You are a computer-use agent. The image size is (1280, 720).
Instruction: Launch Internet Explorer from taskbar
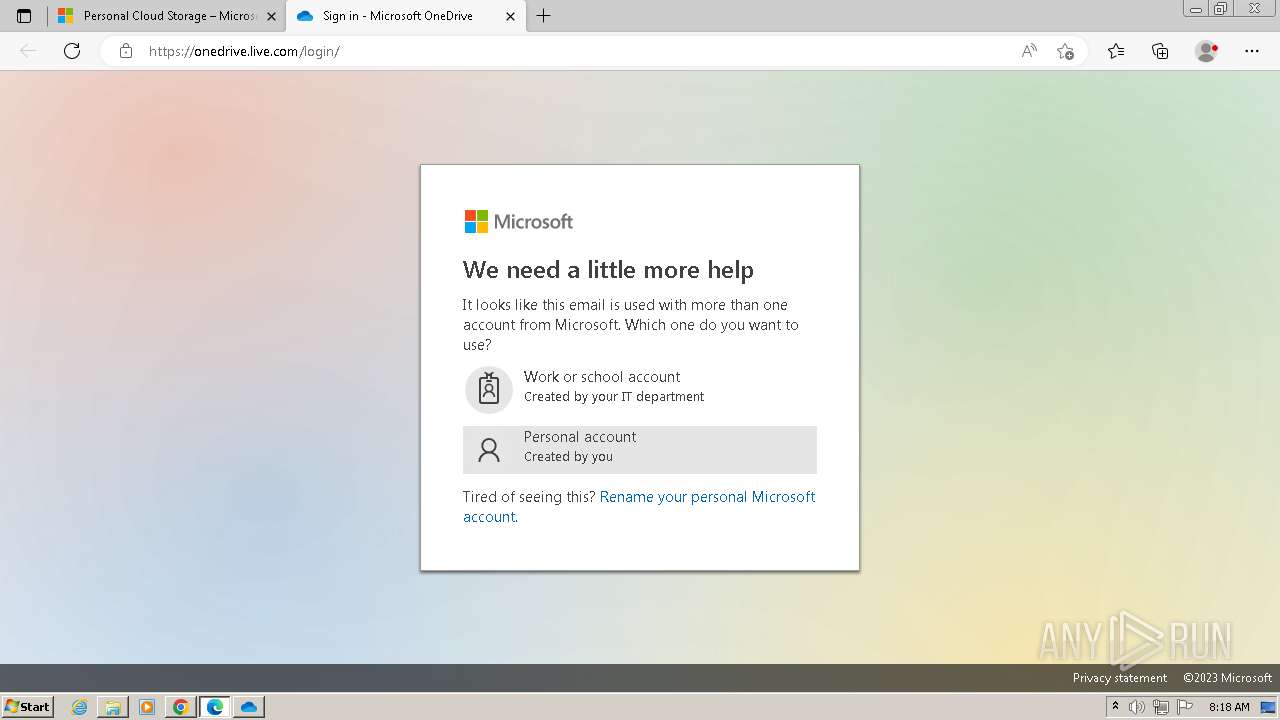click(x=80, y=707)
